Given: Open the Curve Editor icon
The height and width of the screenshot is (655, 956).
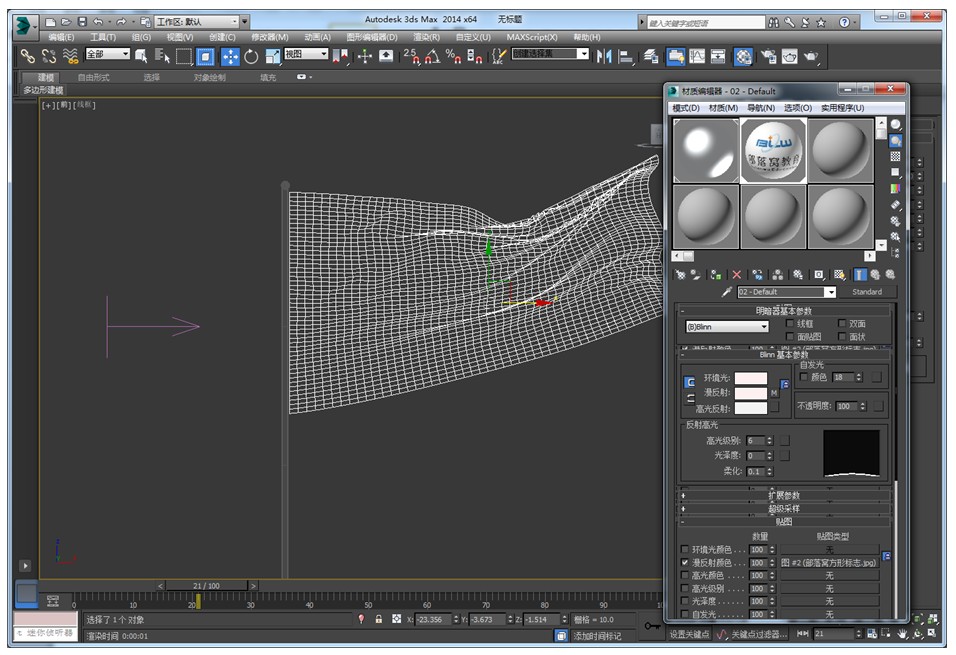Looking at the screenshot, I should [x=697, y=57].
